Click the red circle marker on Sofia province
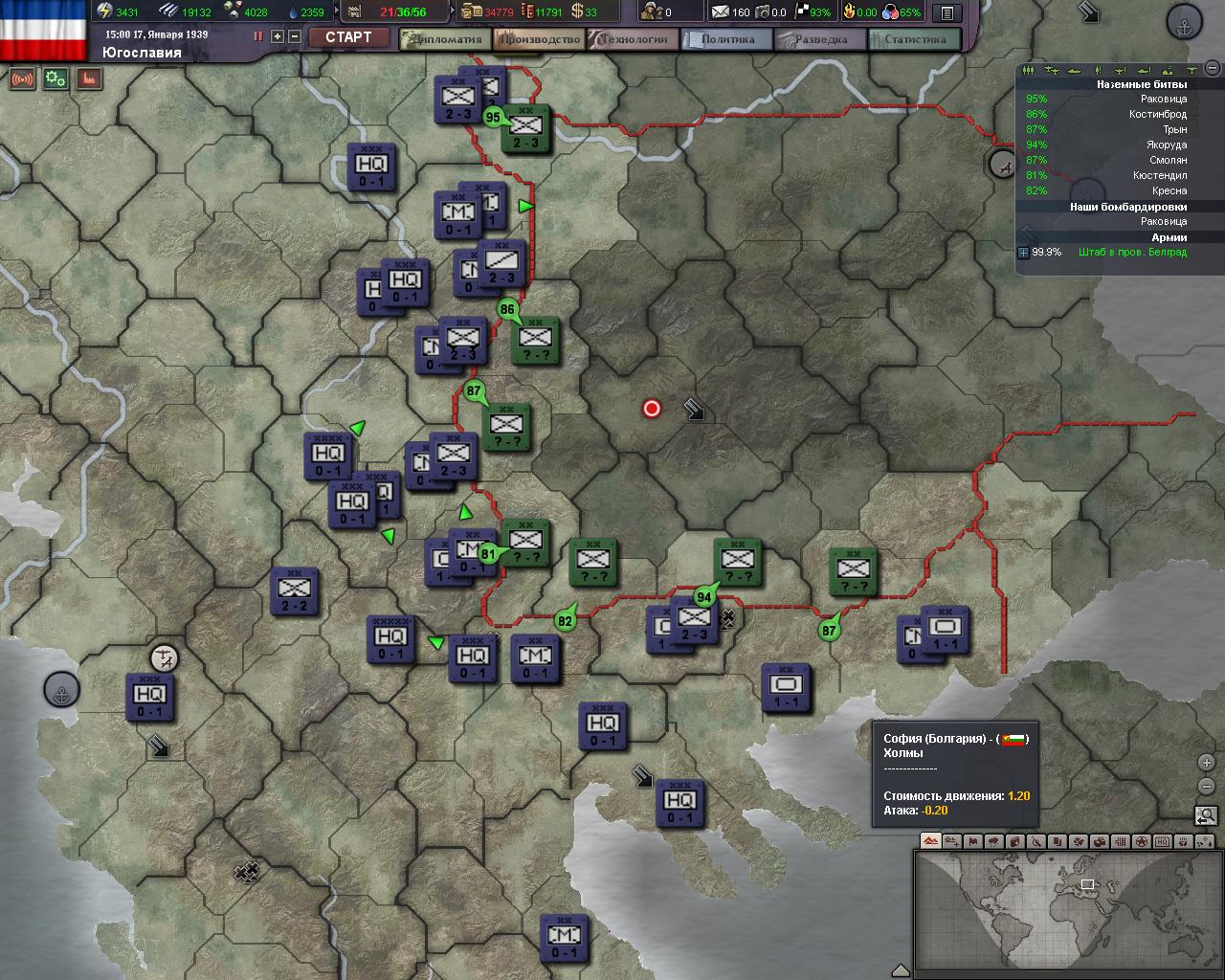Image resolution: width=1225 pixels, height=980 pixels. pos(652,409)
